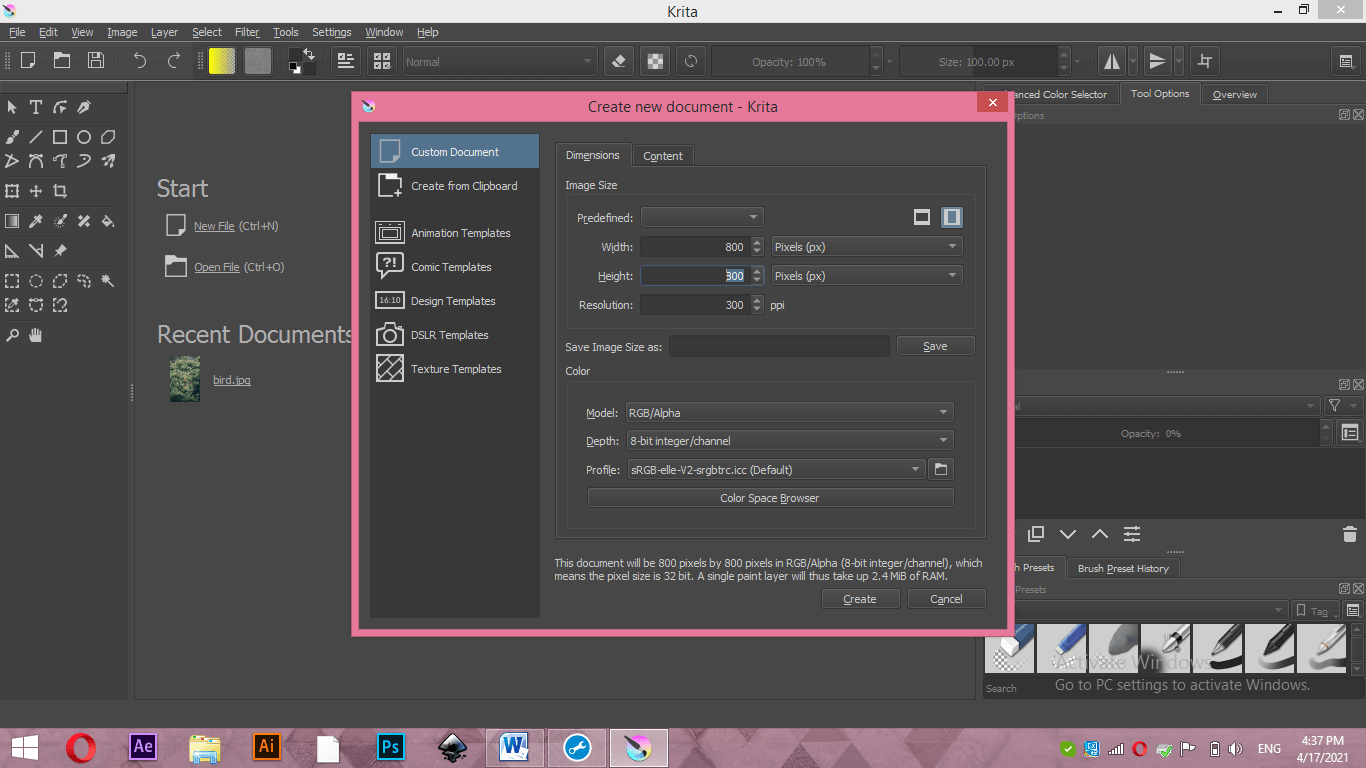Open the color Depth dropdown

(x=789, y=440)
